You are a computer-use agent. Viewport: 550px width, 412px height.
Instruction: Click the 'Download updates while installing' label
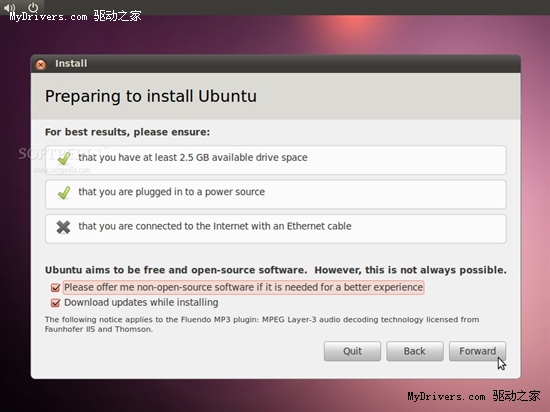[141, 303]
